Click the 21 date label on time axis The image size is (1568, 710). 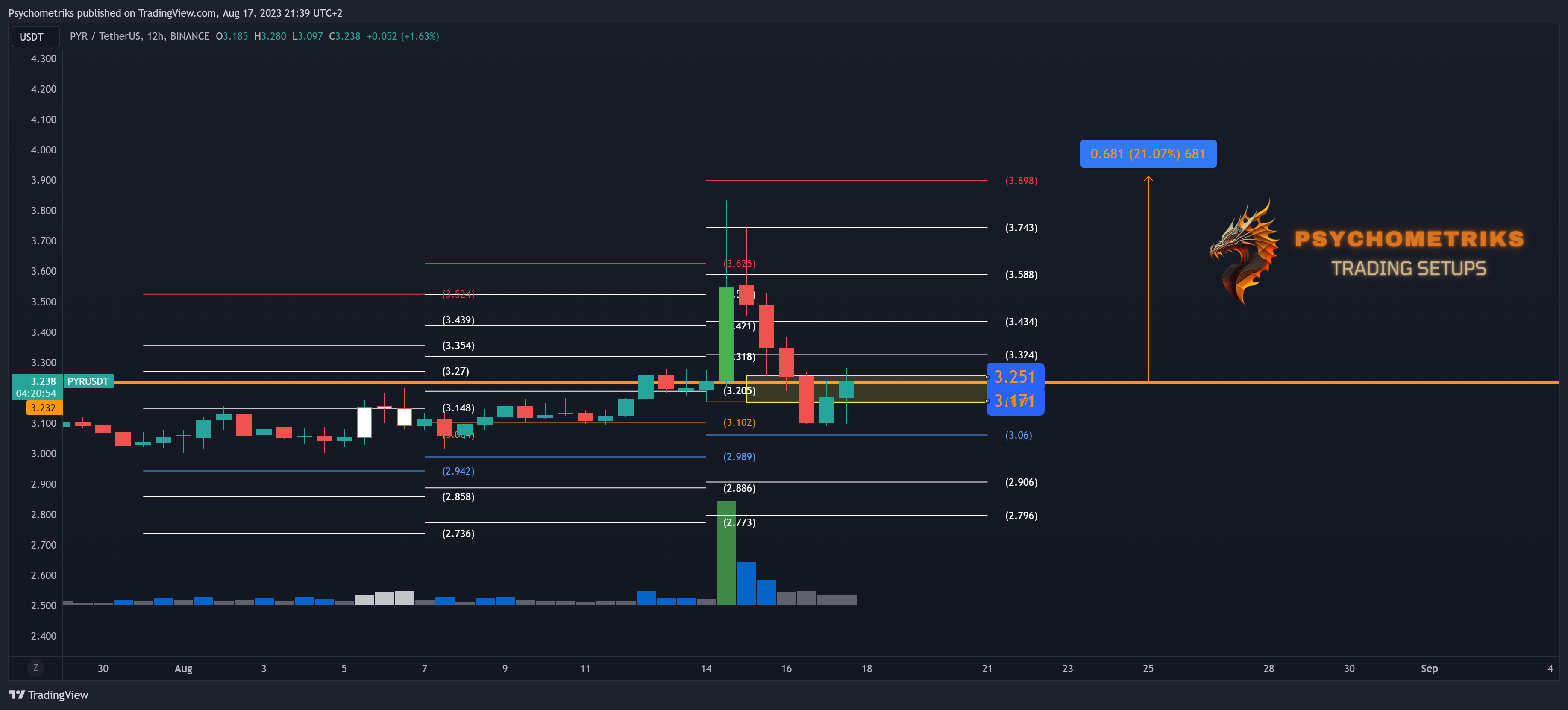pos(987,669)
